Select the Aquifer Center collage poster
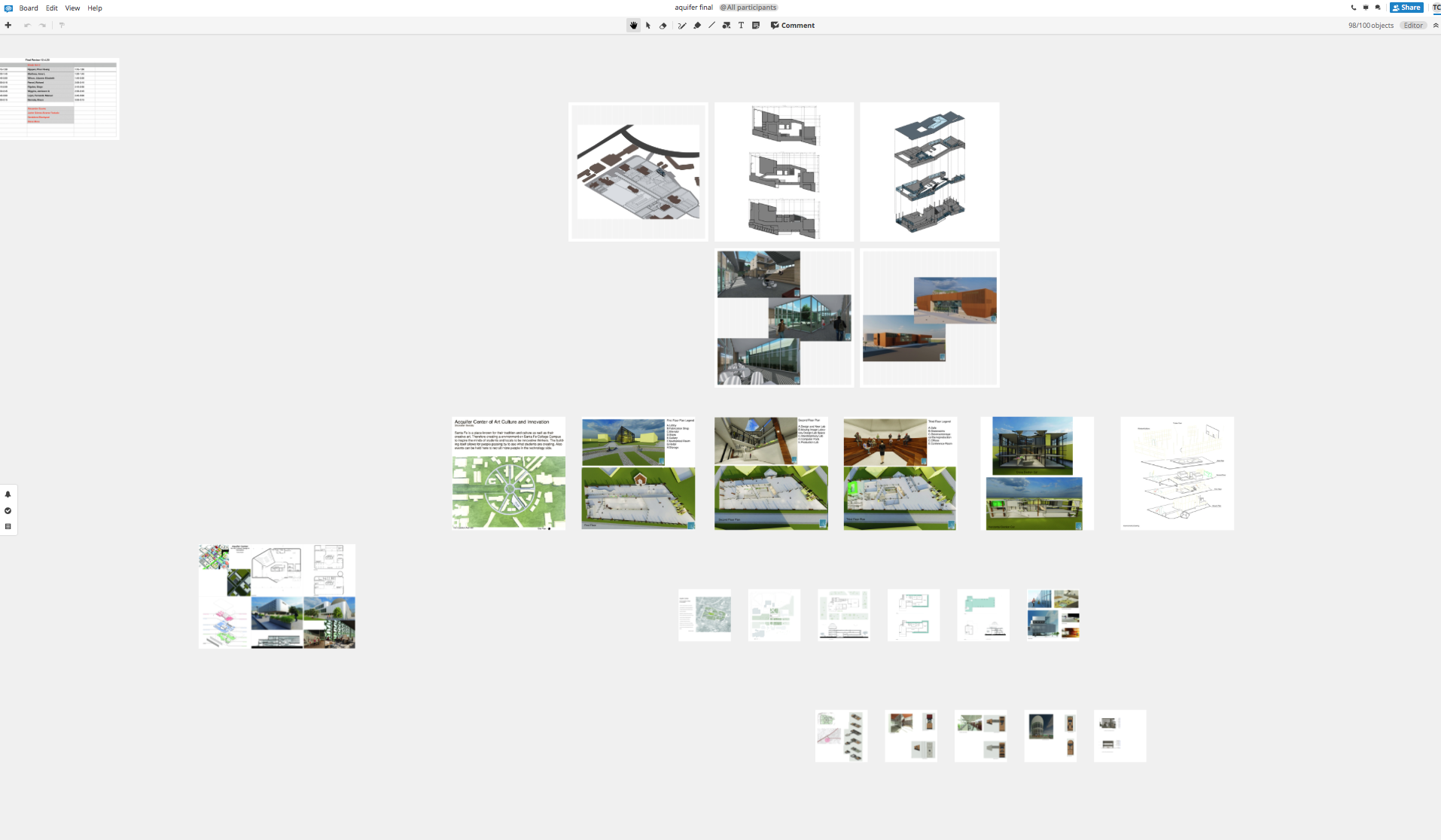This screenshot has width=1441, height=840. click(x=277, y=596)
